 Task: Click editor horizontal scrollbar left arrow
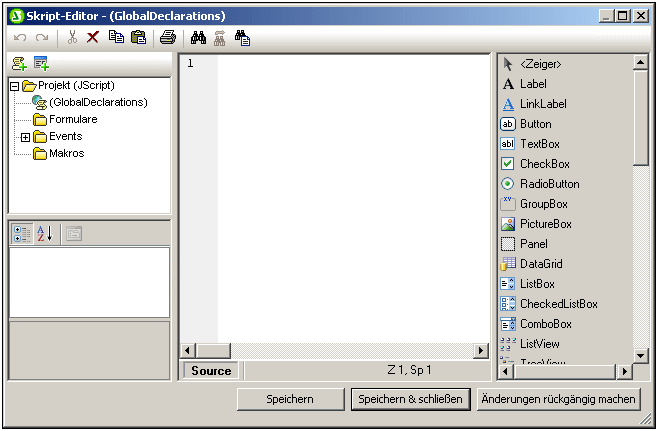(x=188, y=351)
